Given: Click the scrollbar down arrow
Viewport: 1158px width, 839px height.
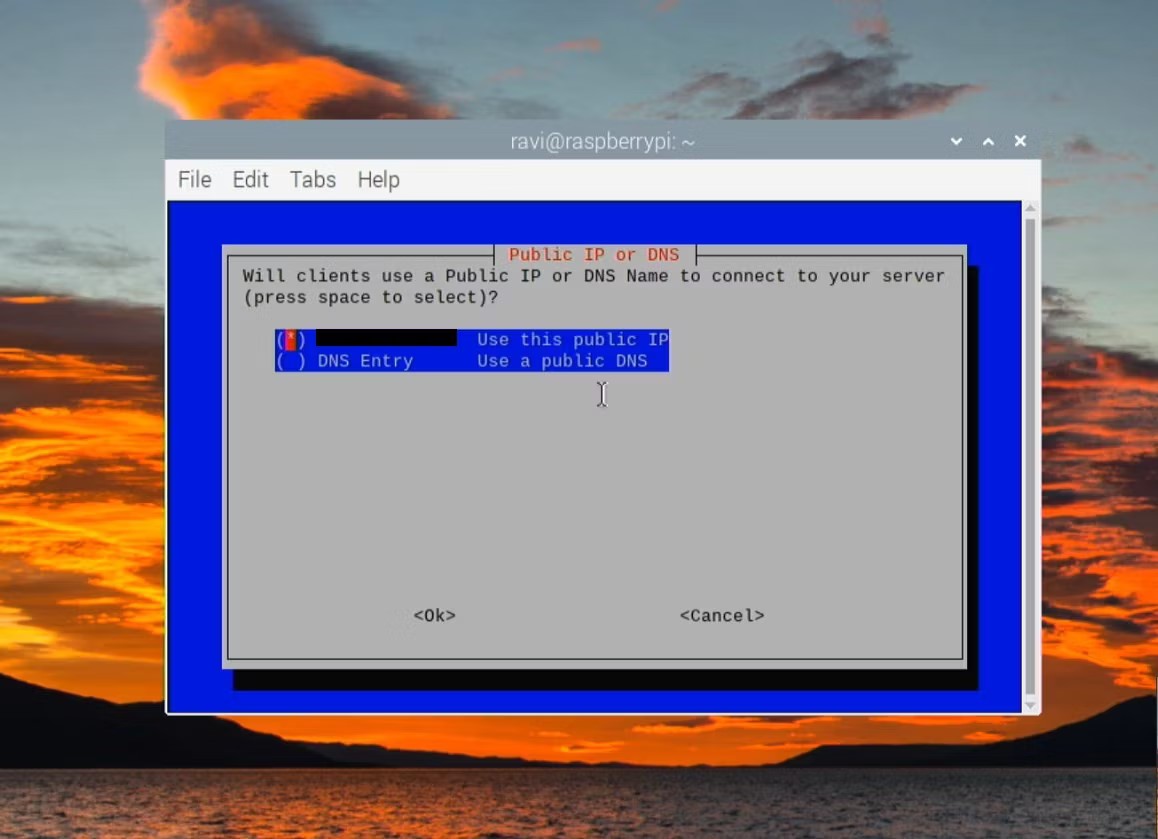Looking at the screenshot, I should (x=1030, y=706).
